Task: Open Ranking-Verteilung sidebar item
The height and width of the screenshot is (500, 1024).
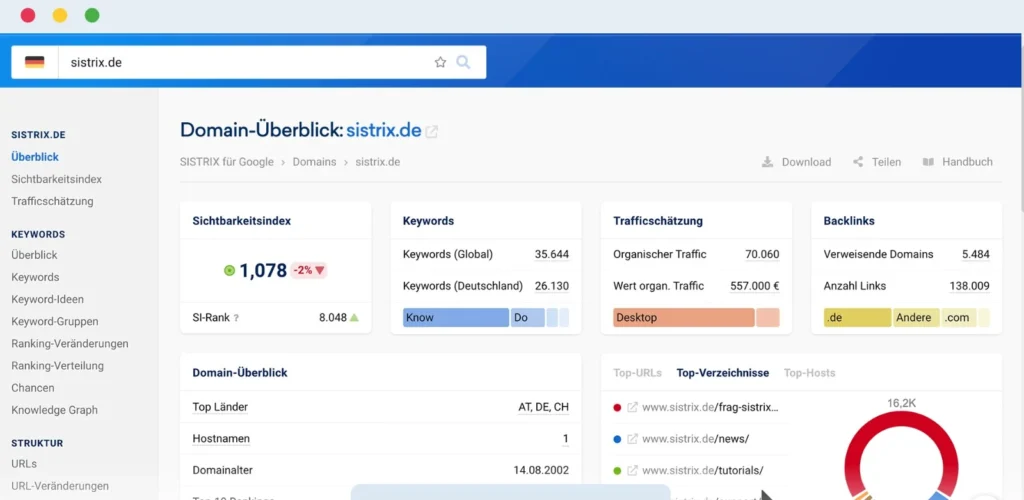Action: 57,366
